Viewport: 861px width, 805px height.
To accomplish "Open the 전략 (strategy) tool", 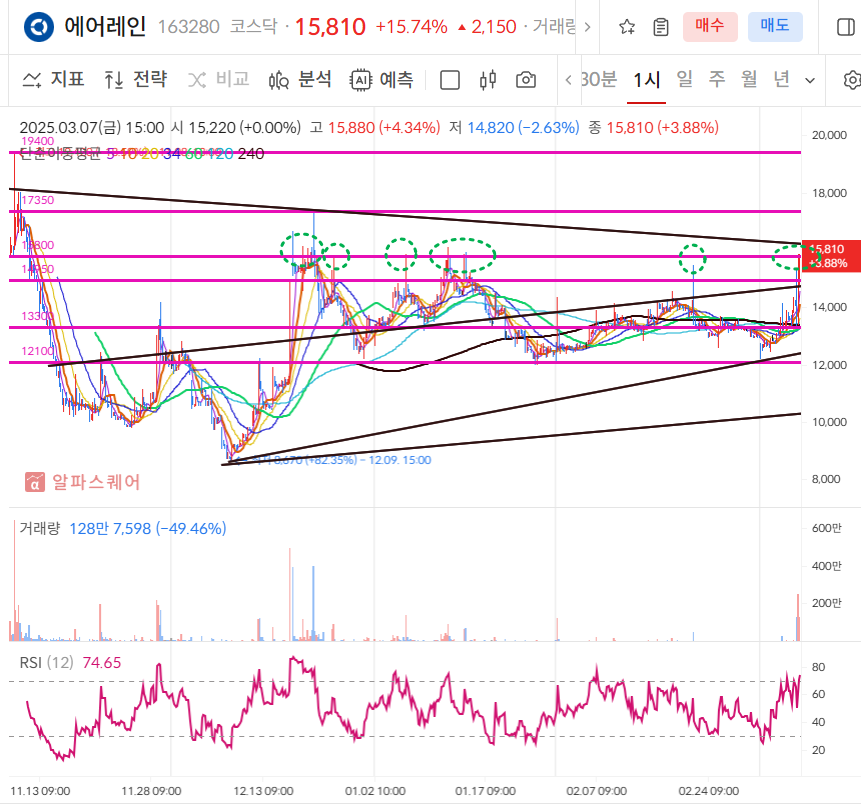I will coord(136,80).
